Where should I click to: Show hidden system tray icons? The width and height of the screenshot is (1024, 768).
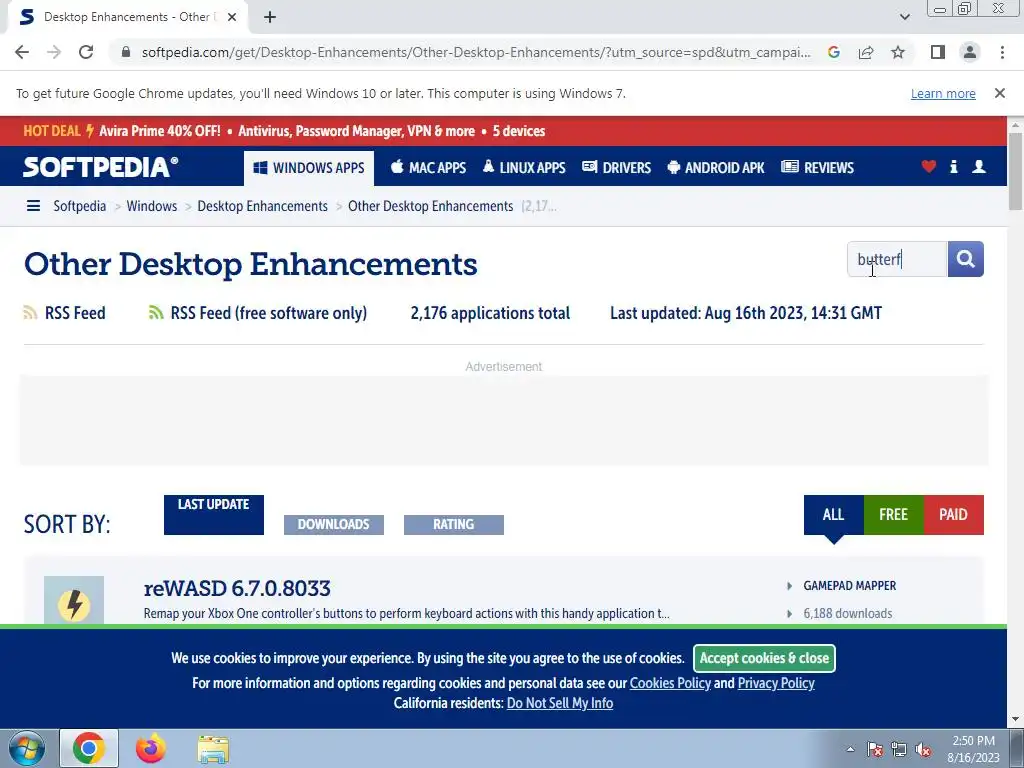point(850,749)
